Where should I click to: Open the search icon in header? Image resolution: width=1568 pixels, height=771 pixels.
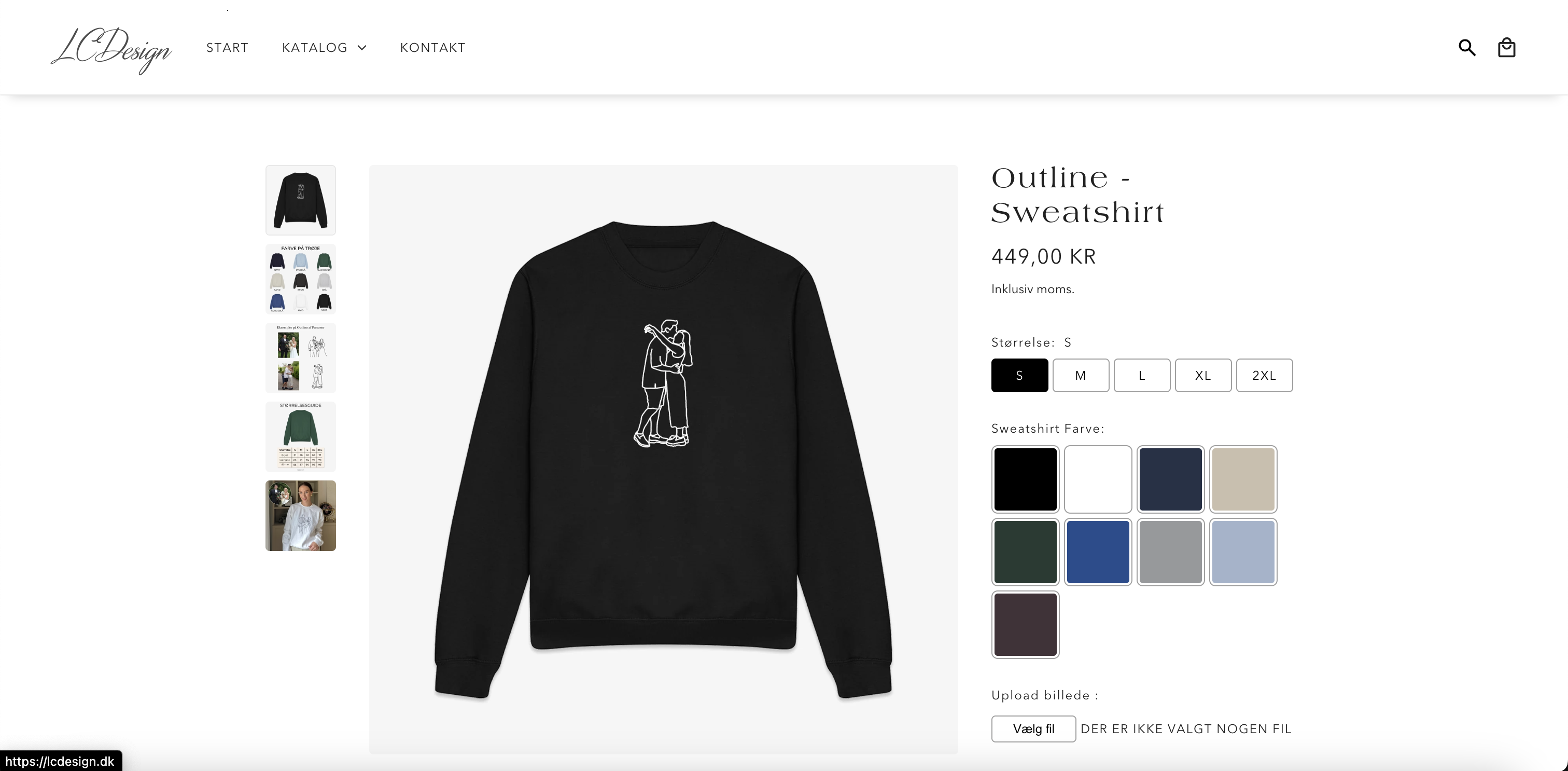click(1467, 48)
